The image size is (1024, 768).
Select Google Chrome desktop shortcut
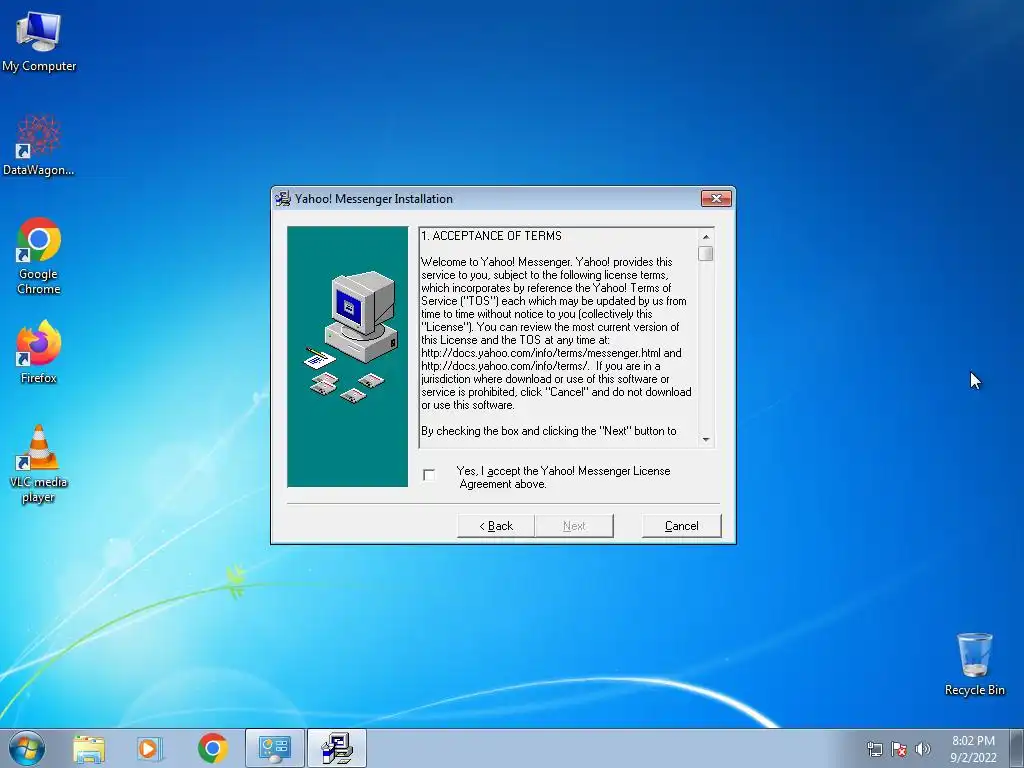pos(39,256)
